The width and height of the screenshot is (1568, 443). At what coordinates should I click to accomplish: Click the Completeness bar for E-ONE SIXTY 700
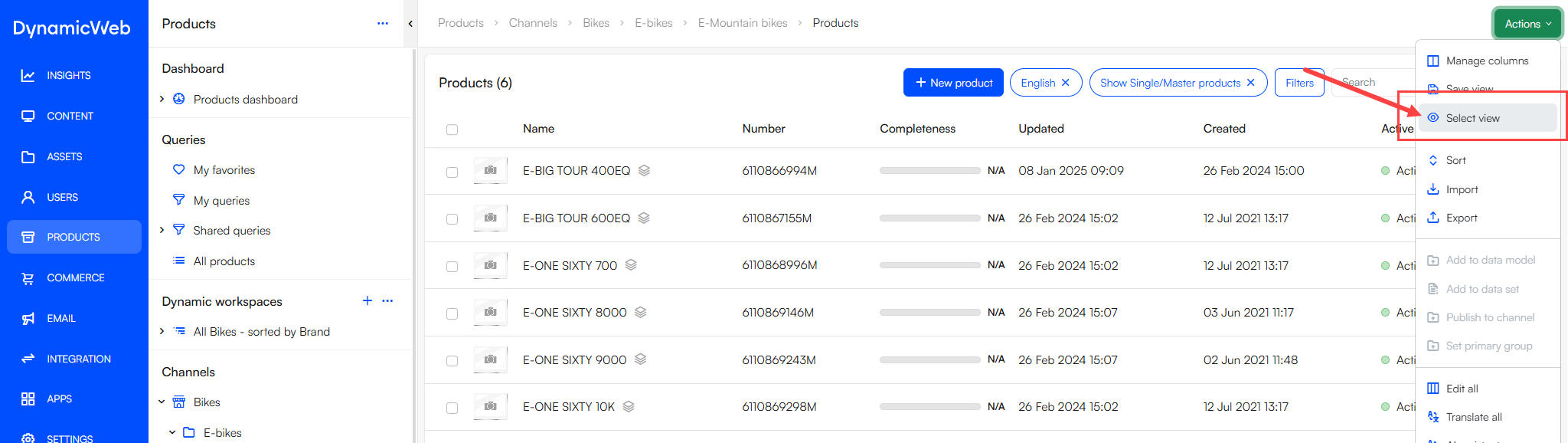pyautogui.click(x=929, y=265)
